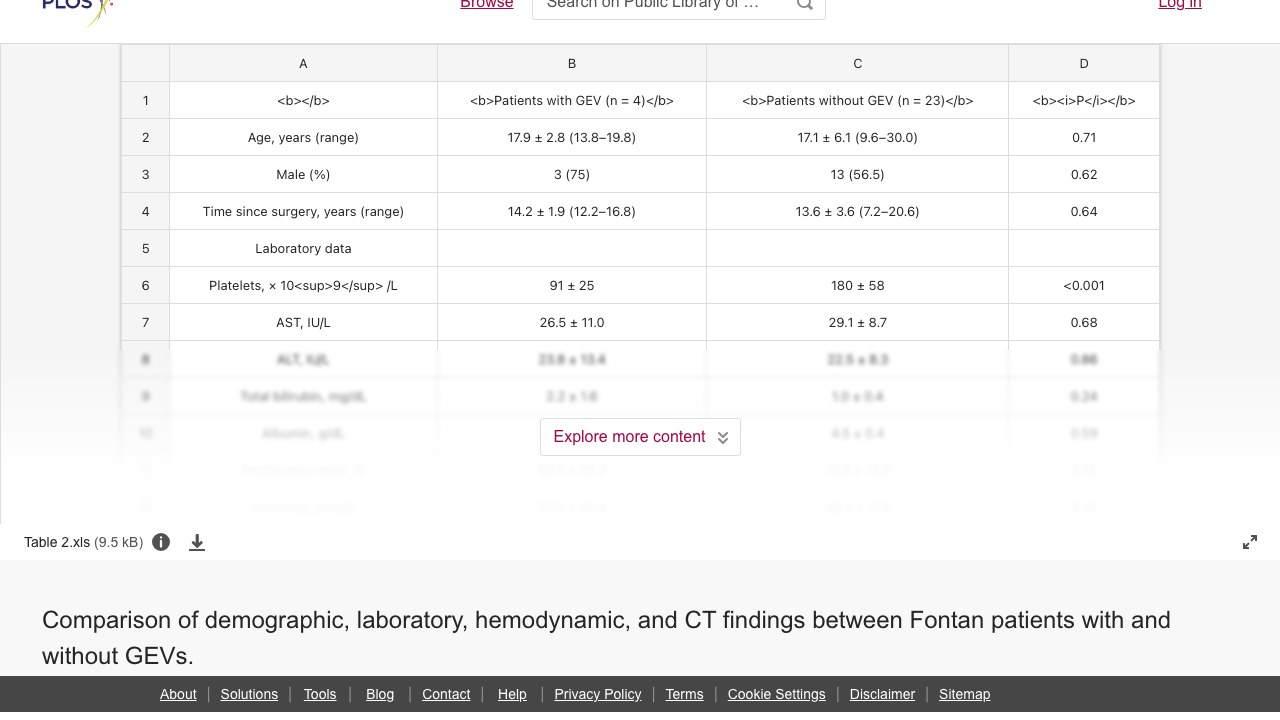Viewport: 1280px width, 720px height.
Task: Download Table 2.xls using the download icon
Action: click(197, 542)
